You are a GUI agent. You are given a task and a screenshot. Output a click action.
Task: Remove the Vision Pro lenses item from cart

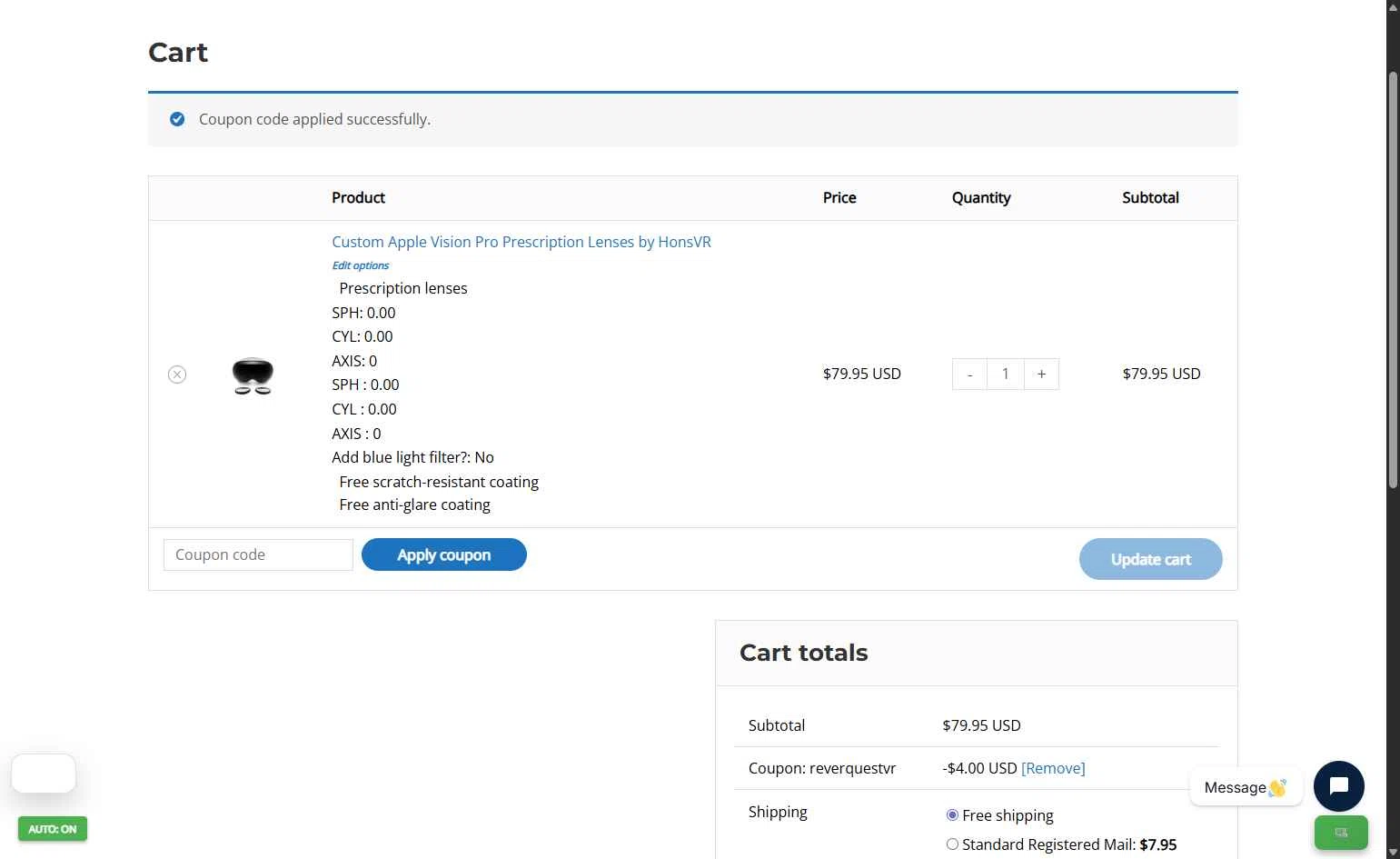point(177,375)
